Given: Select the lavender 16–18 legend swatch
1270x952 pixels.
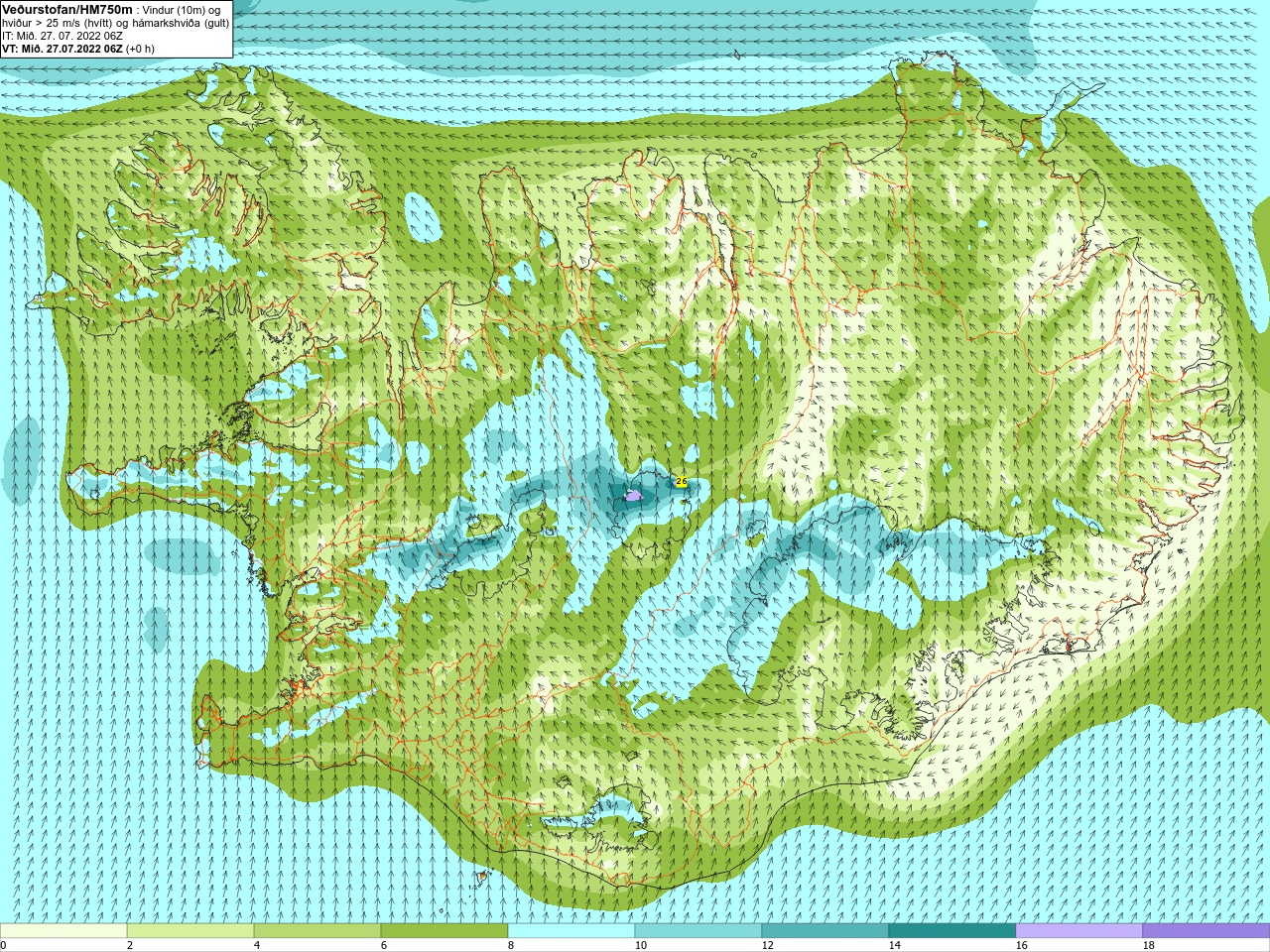Looking at the screenshot, I should point(1079,931).
